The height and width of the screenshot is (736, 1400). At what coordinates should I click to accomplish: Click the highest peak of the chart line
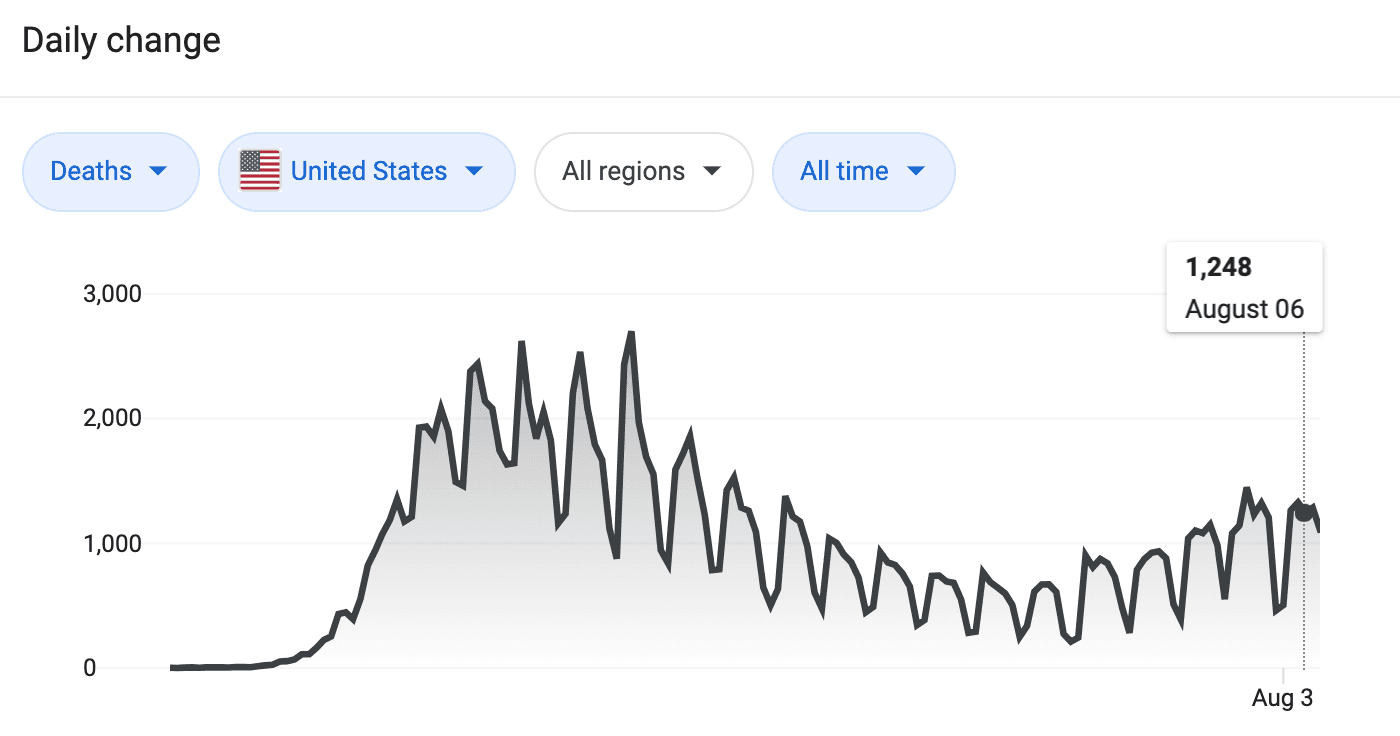pos(631,334)
